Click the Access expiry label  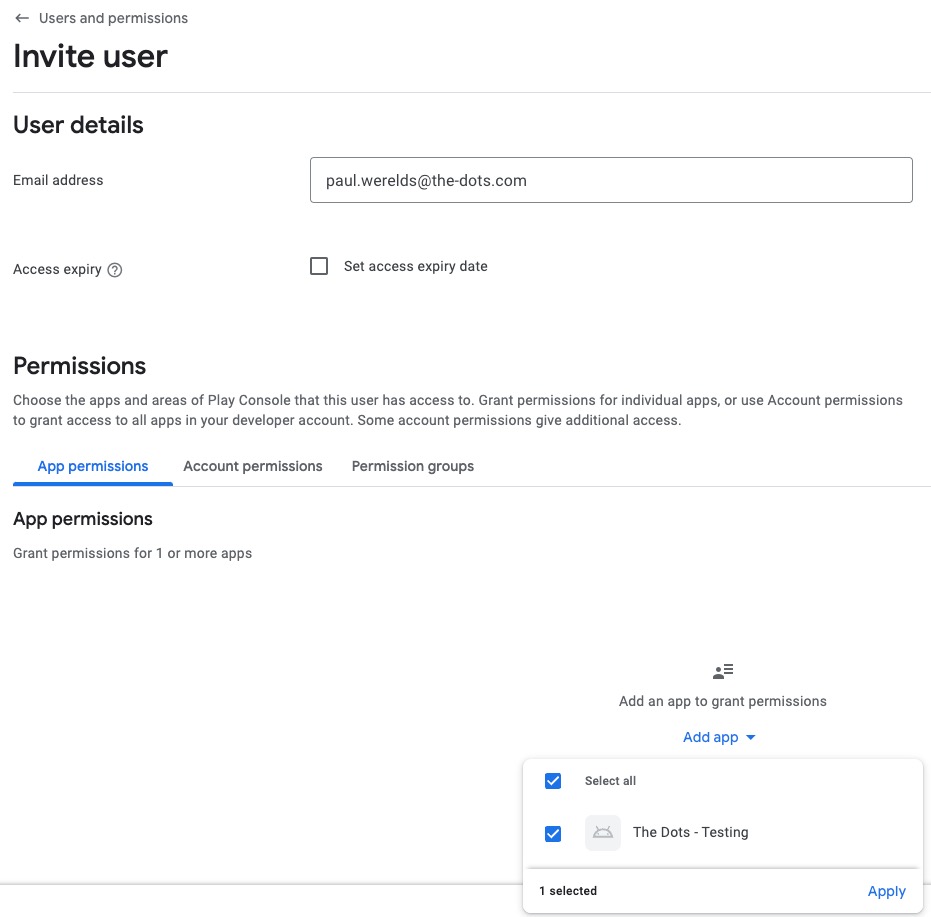pos(57,270)
